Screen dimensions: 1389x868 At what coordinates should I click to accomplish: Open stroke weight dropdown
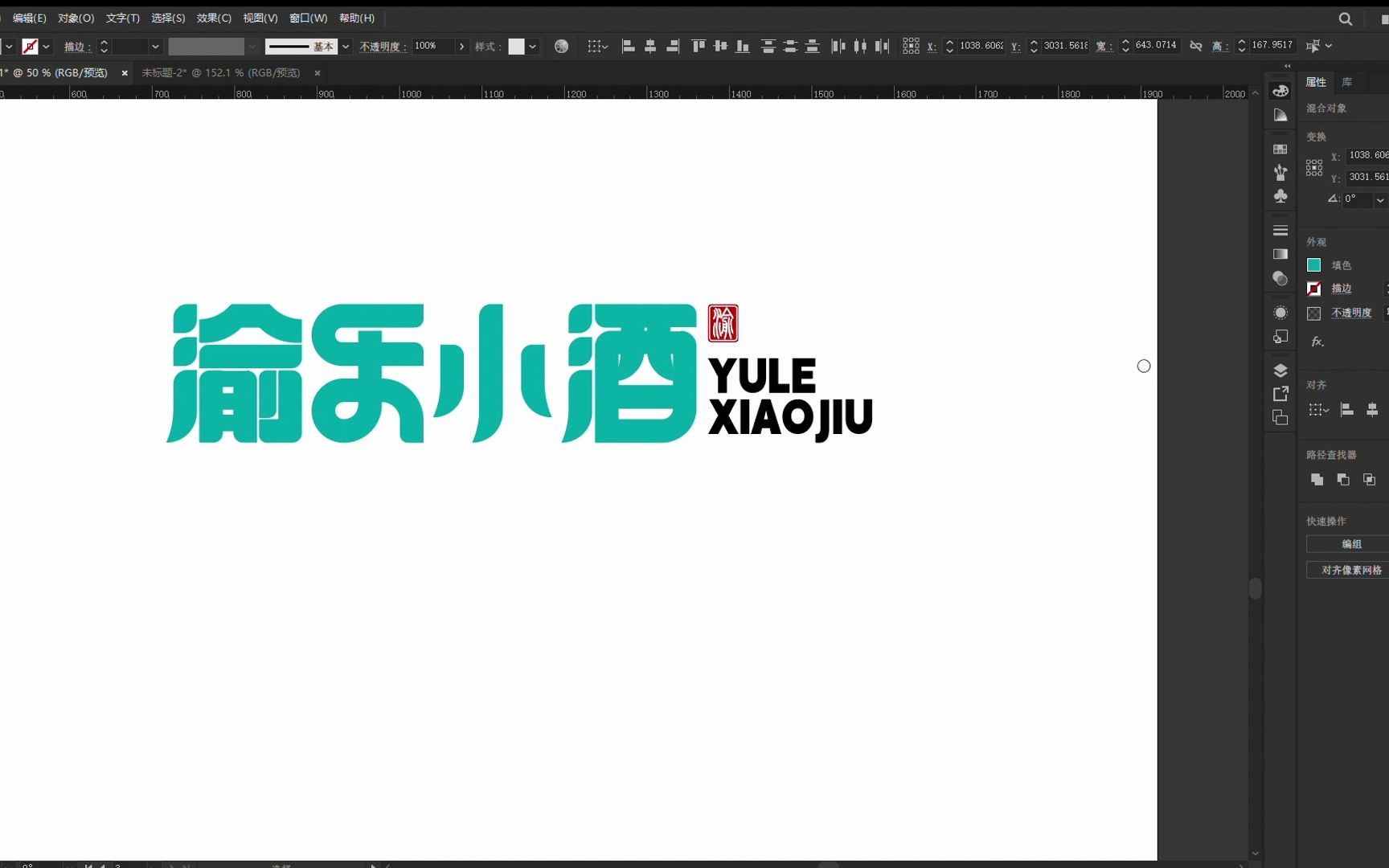point(155,47)
